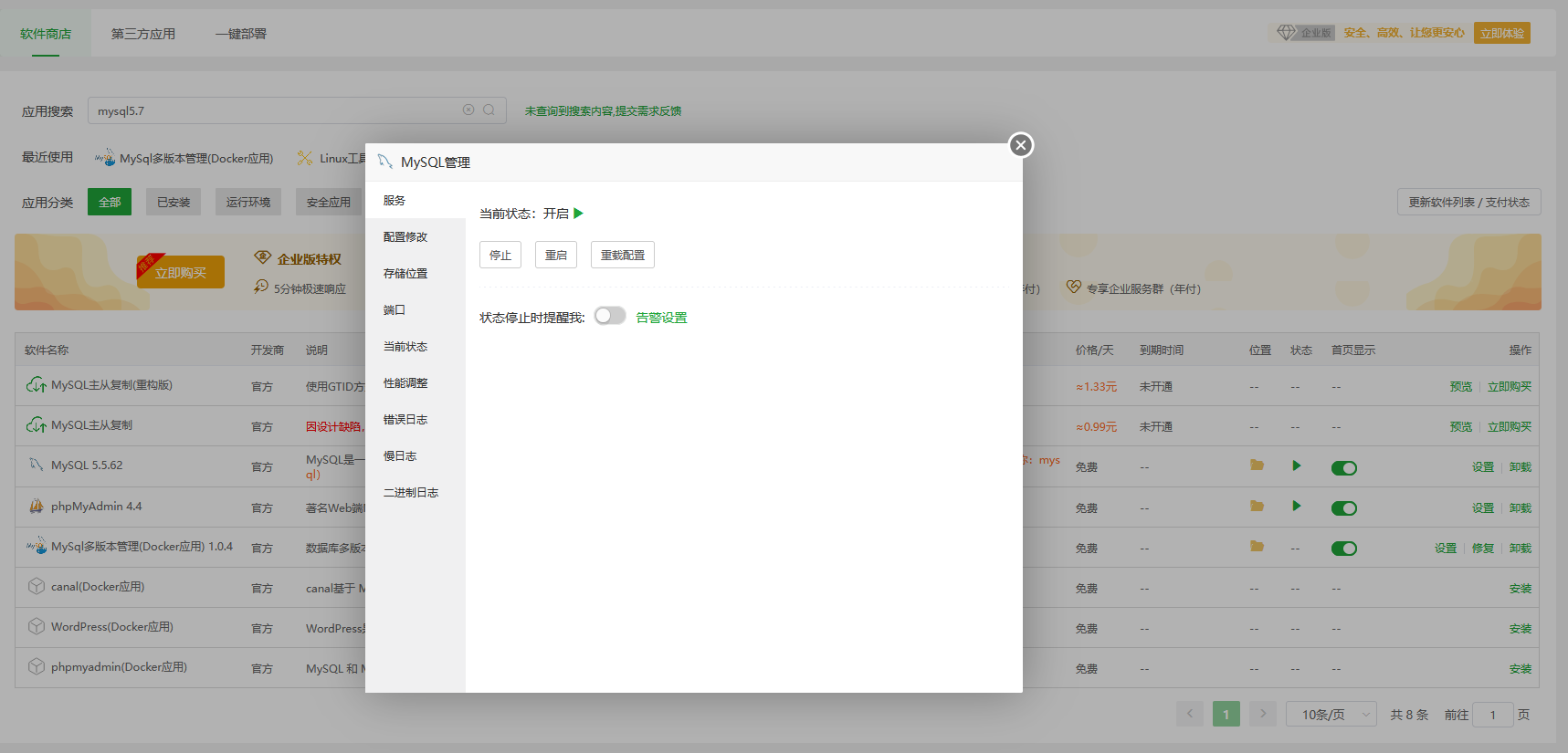Open 慢日志 section
The image size is (1568, 753).
coord(416,455)
